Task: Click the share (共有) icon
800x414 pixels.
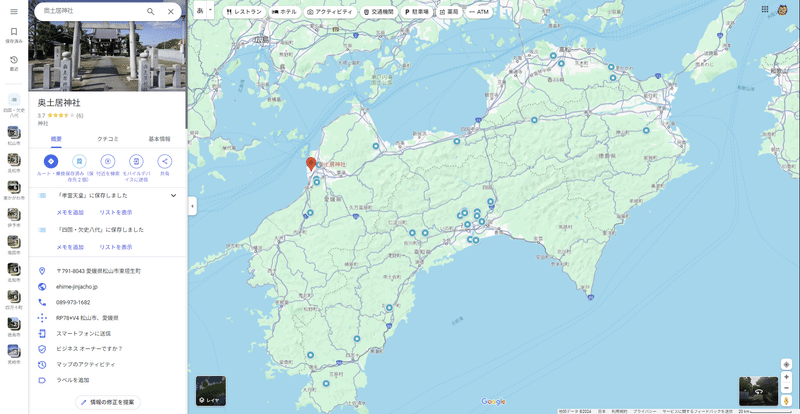Action: [164, 161]
